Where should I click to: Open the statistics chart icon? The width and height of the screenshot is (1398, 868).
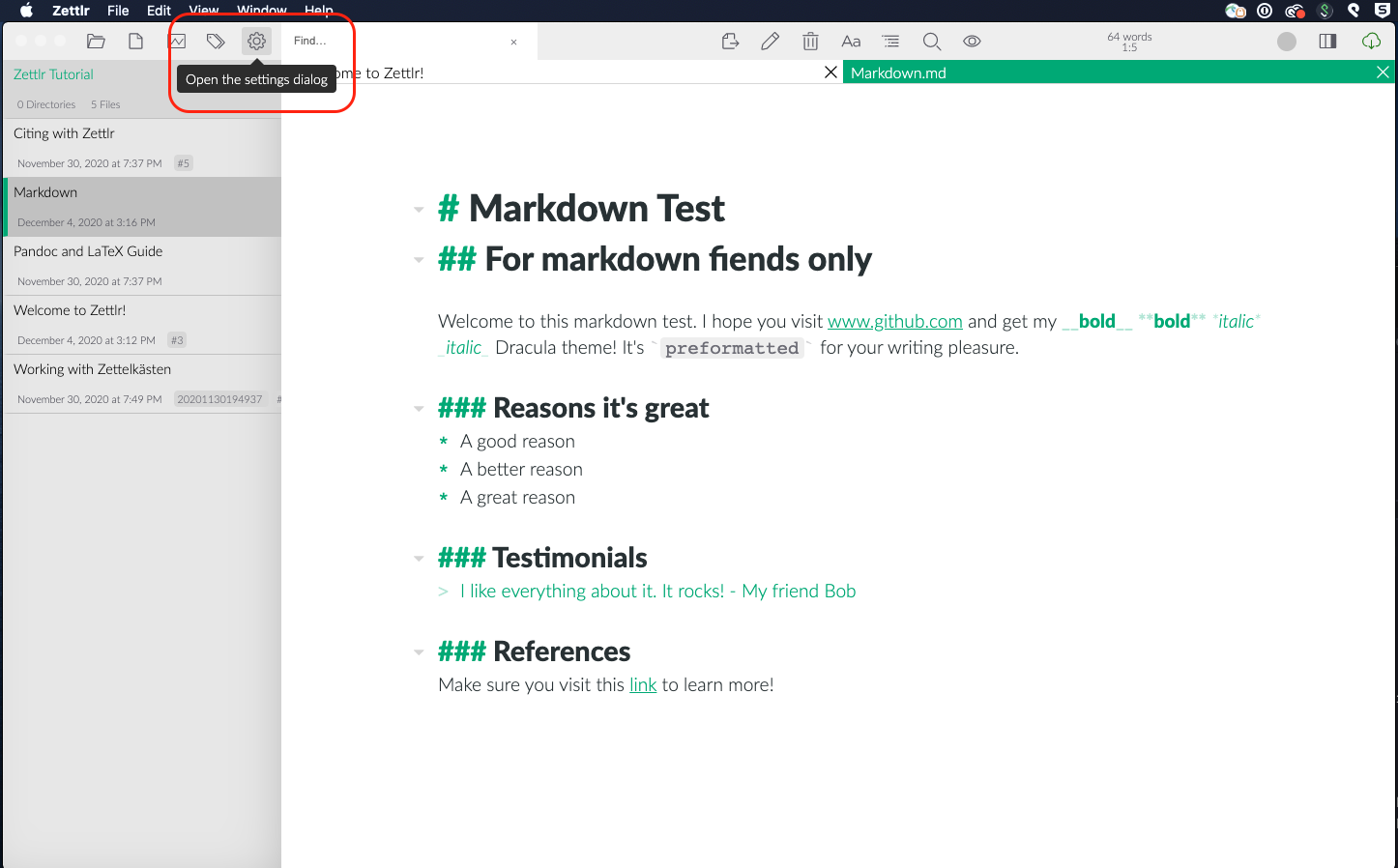click(177, 41)
